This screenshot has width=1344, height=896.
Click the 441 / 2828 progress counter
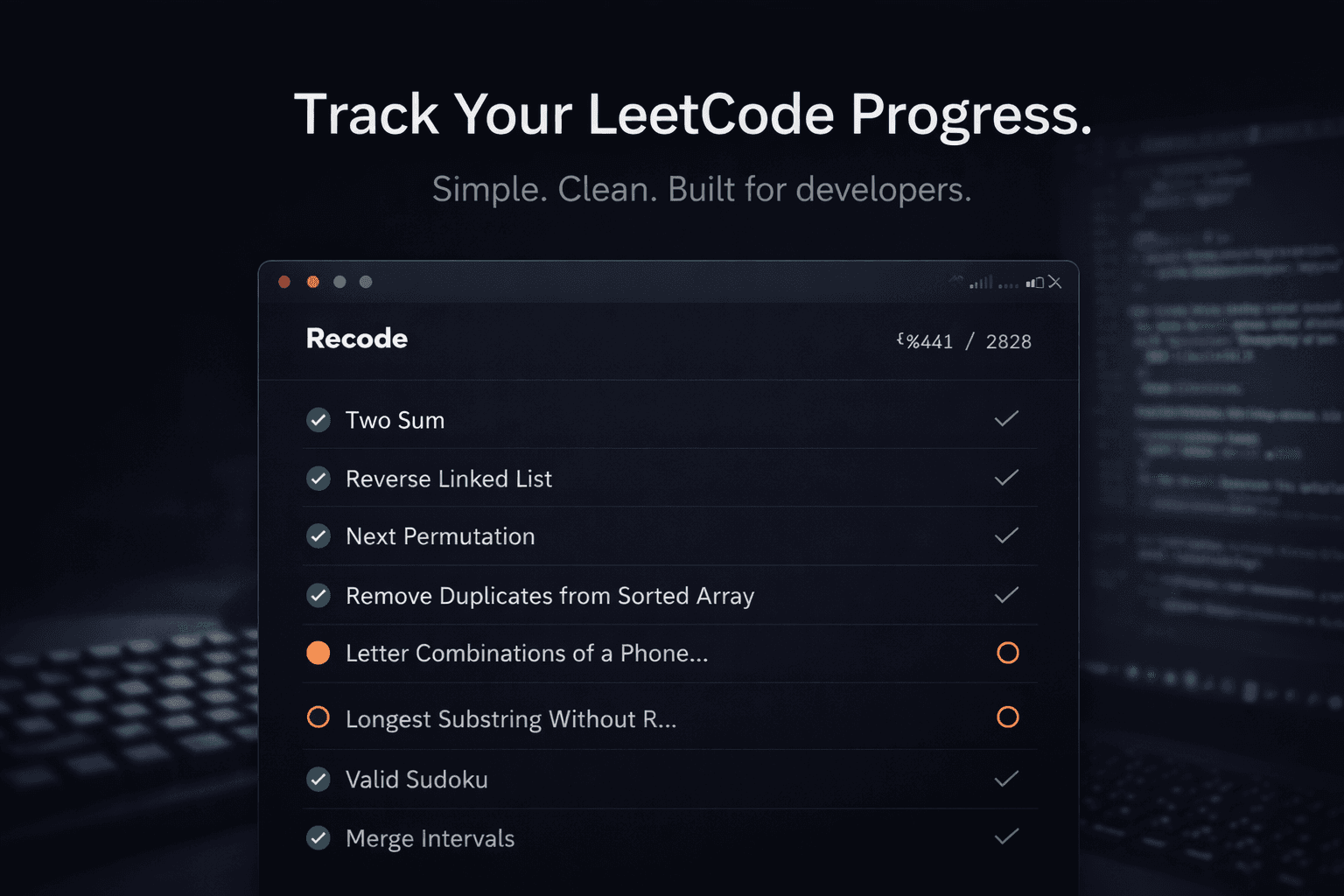point(966,341)
